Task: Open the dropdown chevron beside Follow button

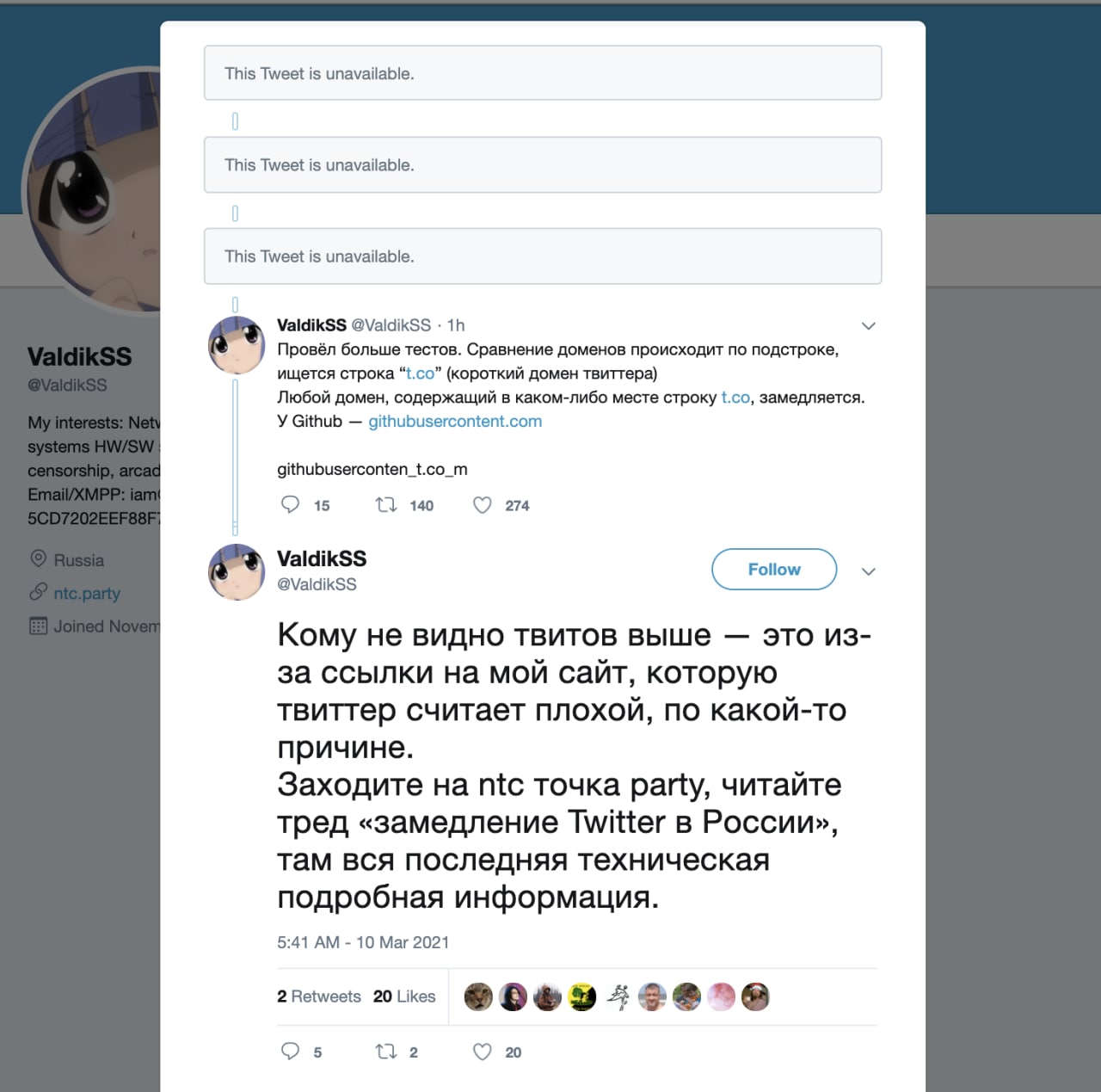Action: tap(869, 571)
